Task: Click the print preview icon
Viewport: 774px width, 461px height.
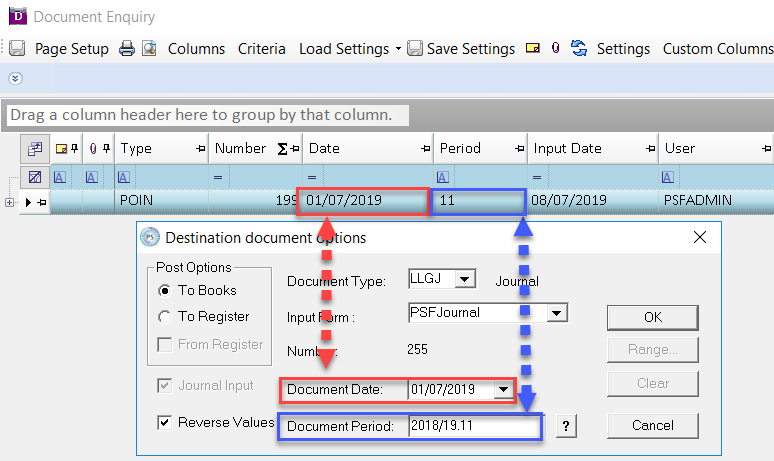Action: click(x=149, y=48)
